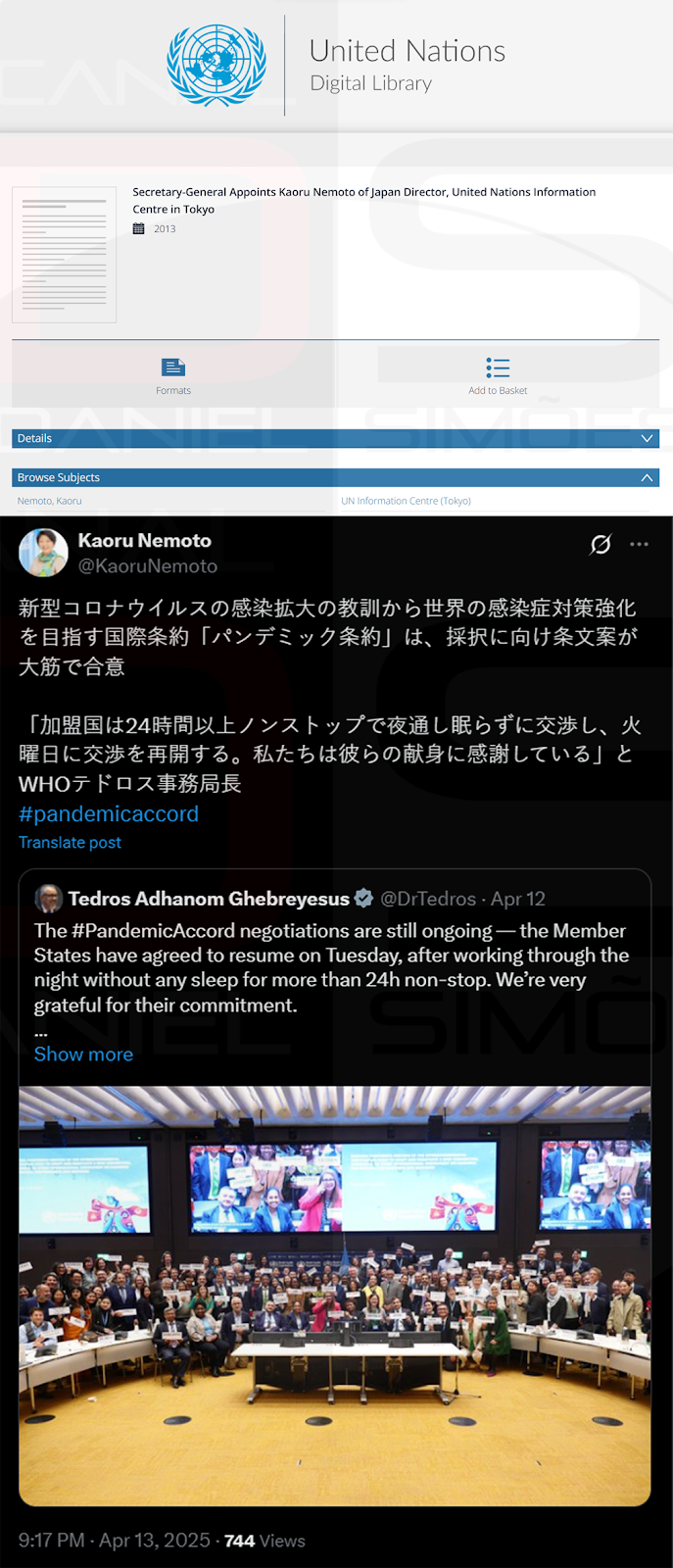Expand the quoted post with Show more

point(83,1053)
